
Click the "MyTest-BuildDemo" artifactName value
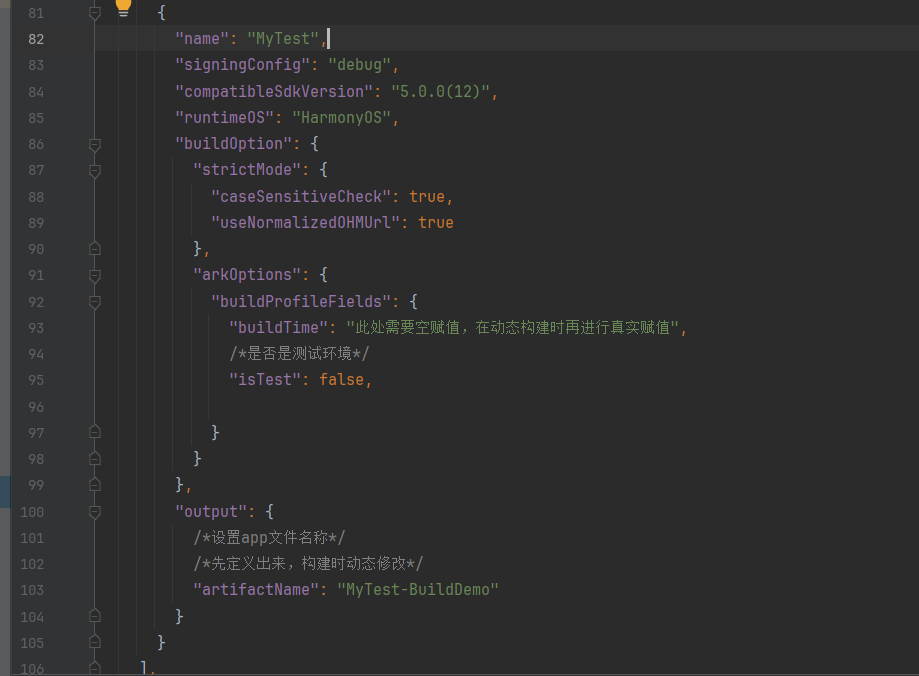point(420,589)
